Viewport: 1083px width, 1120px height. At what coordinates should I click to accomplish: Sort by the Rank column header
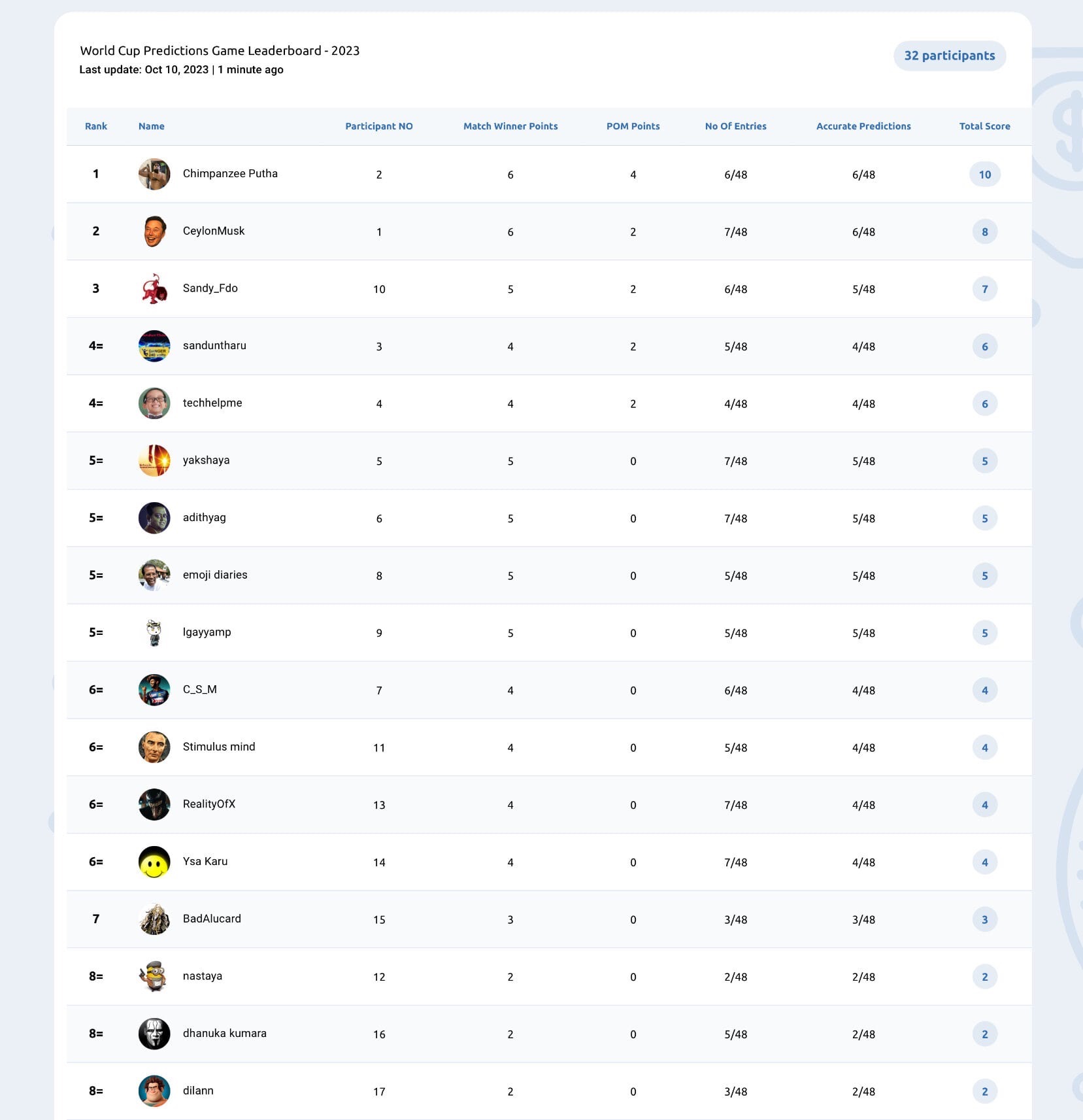96,126
